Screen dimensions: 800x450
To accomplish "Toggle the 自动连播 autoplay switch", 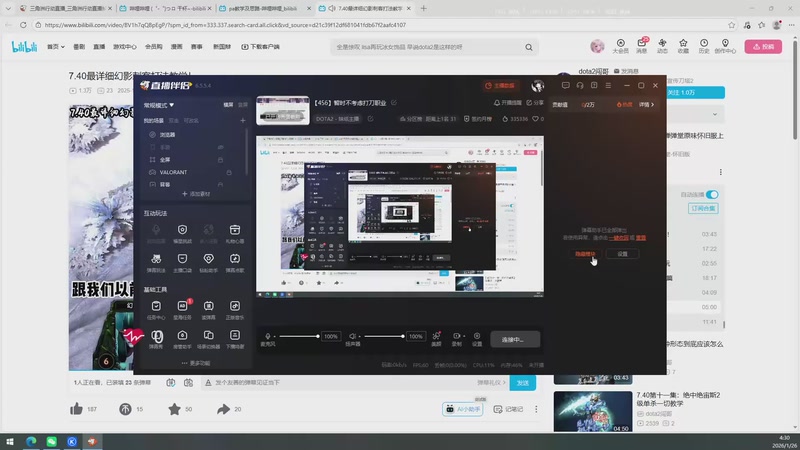I will point(712,194).
